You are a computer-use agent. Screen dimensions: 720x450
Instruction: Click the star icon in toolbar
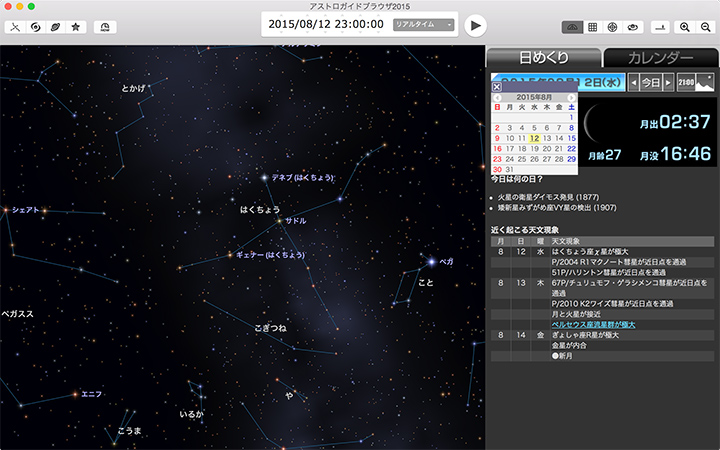coord(76,26)
